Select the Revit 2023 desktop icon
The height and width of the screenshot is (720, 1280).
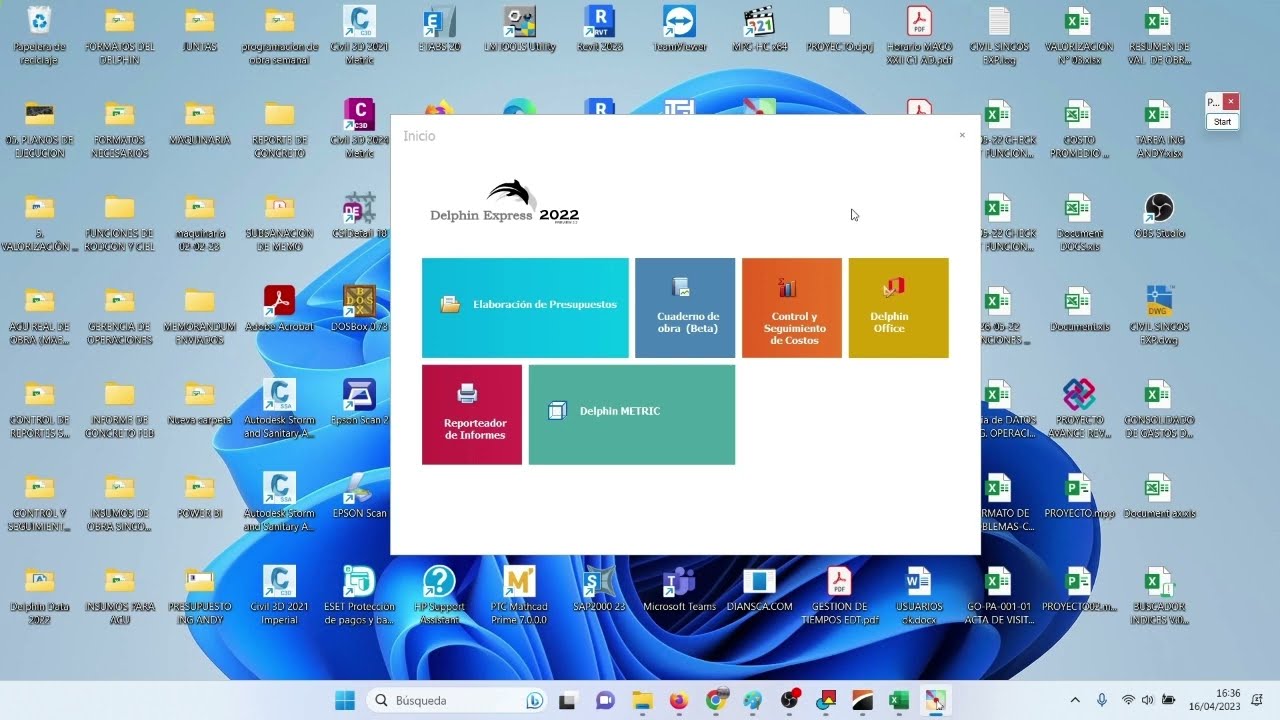[x=600, y=28]
